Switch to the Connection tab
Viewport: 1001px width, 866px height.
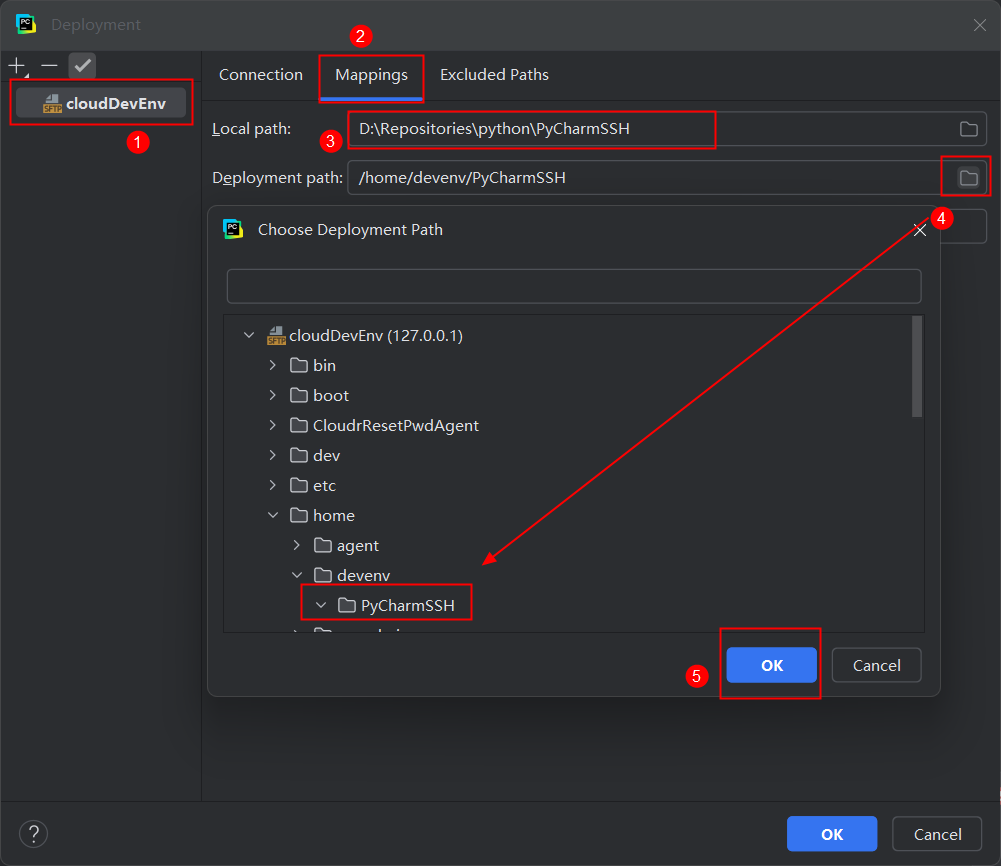pos(260,75)
